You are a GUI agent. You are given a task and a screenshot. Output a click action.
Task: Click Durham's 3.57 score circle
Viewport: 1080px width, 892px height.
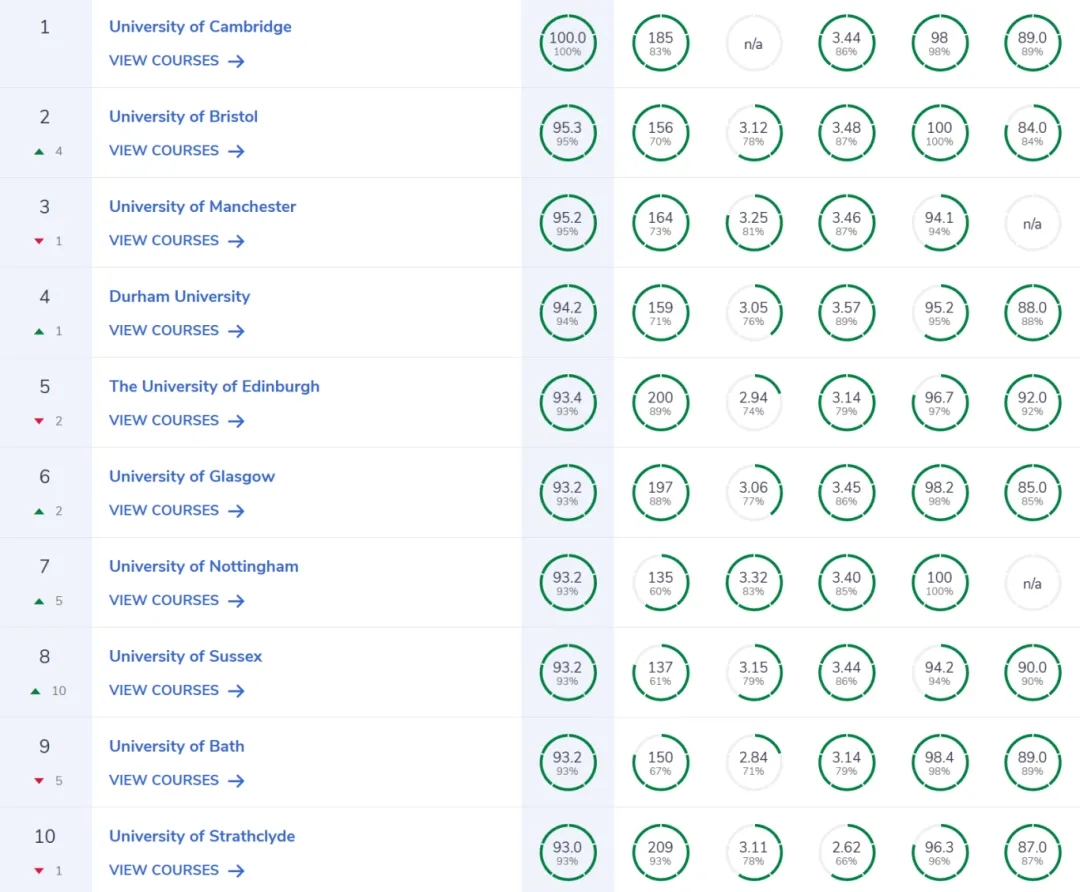(846, 313)
